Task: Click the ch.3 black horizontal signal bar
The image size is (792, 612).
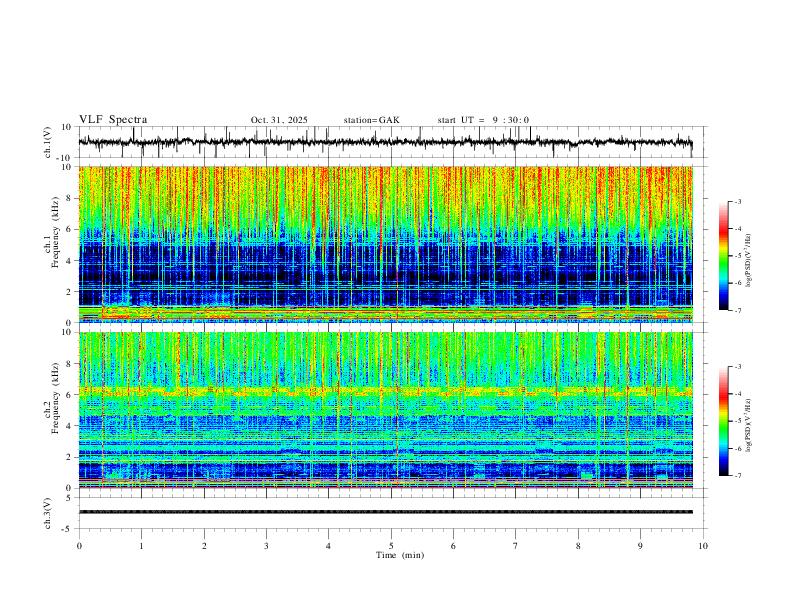Action: pos(385,512)
